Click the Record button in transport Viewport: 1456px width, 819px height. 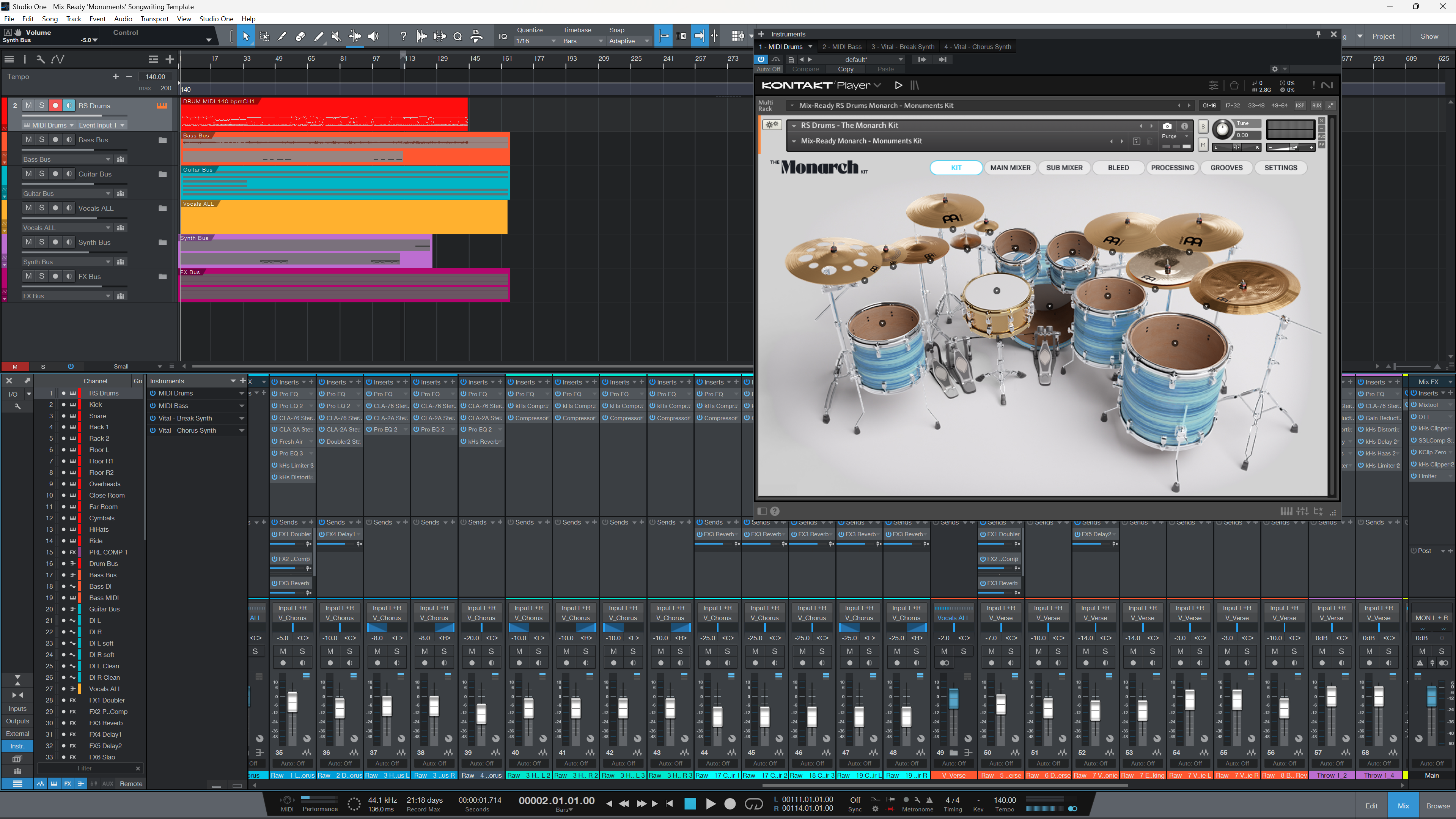pos(730,804)
